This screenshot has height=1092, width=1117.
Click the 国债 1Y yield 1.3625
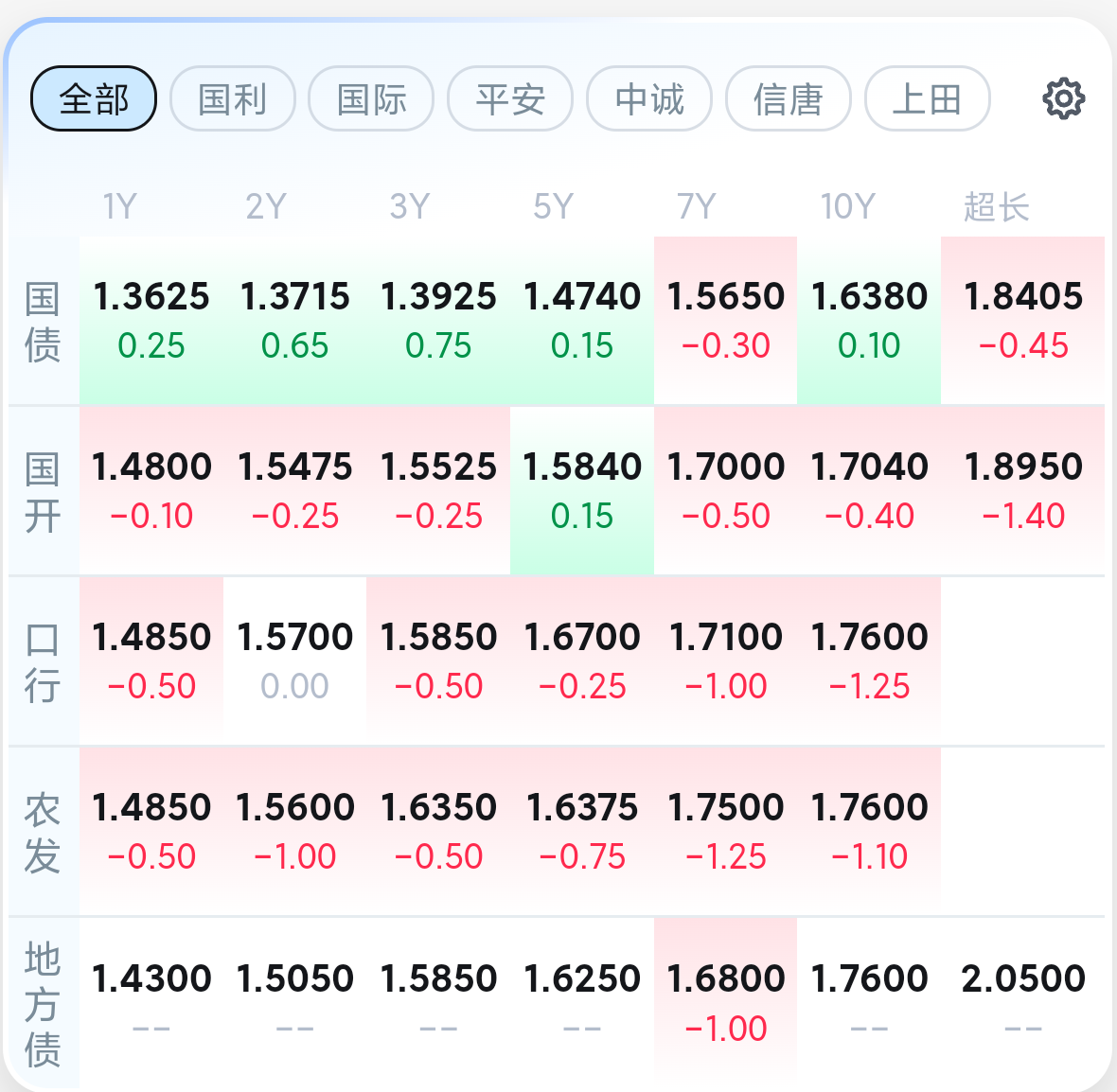[x=151, y=320]
